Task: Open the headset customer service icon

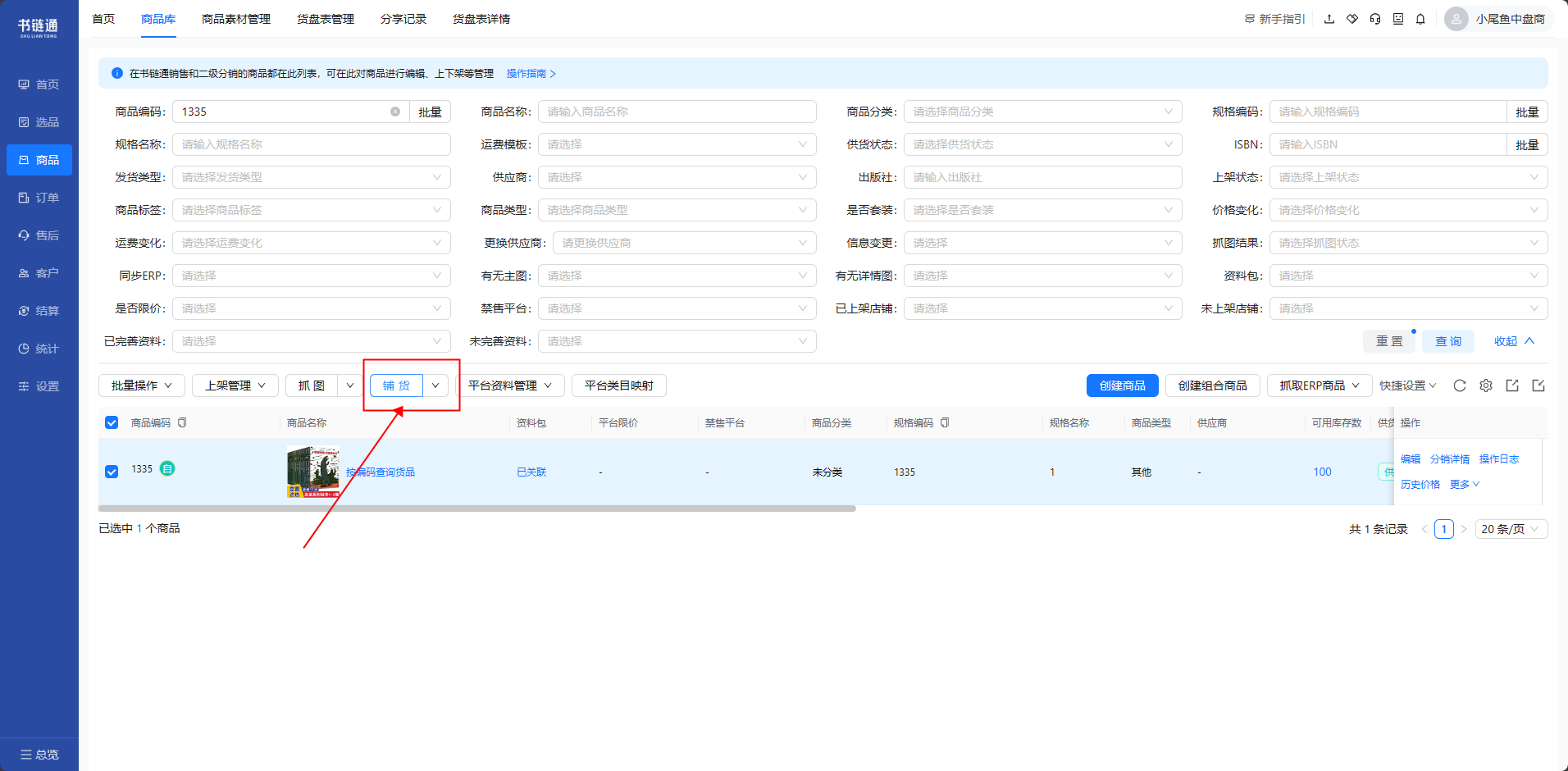Action: pyautogui.click(x=1375, y=19)
